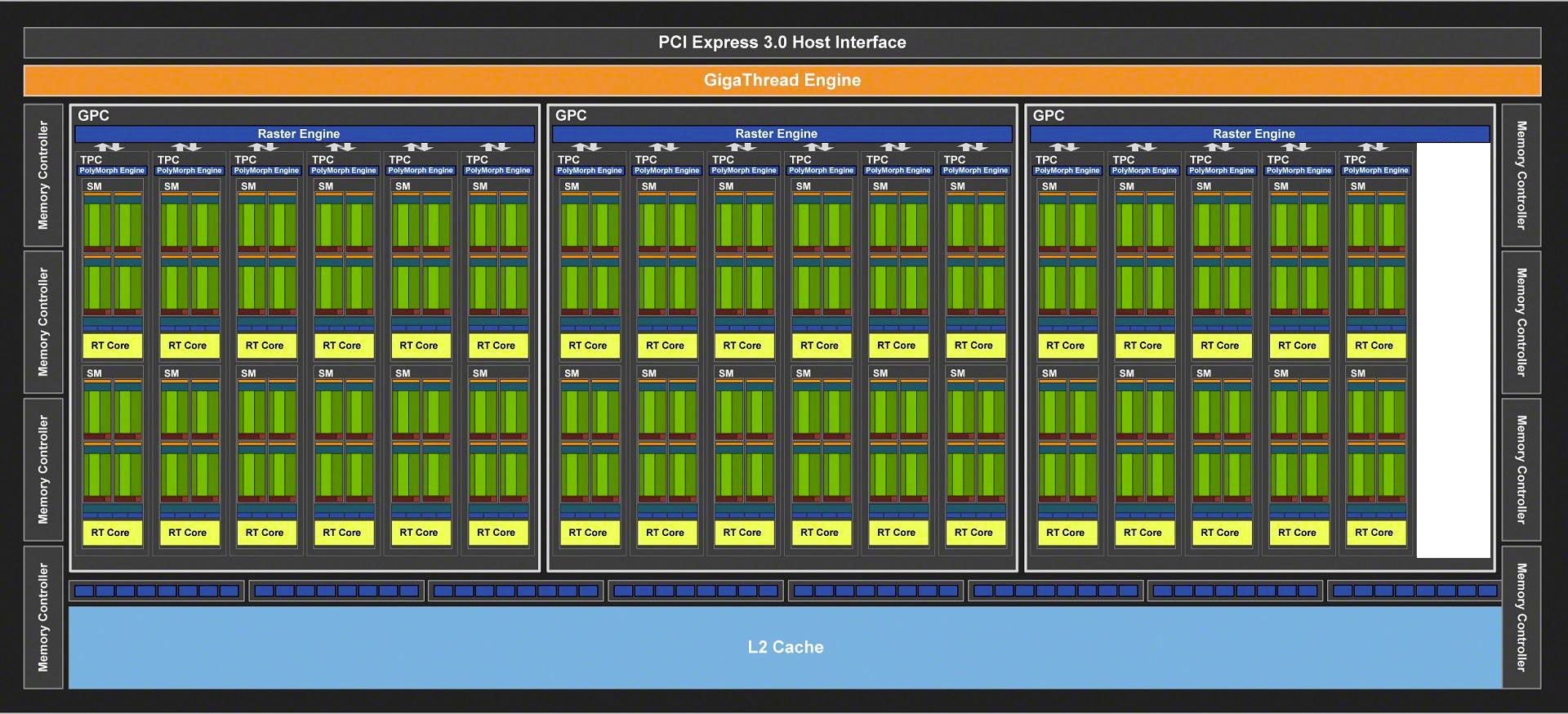The height and width of the screenshot is (714, 1568).
Task: Click the empty white area in the rightmost GPC
Action: (1453, 351)
